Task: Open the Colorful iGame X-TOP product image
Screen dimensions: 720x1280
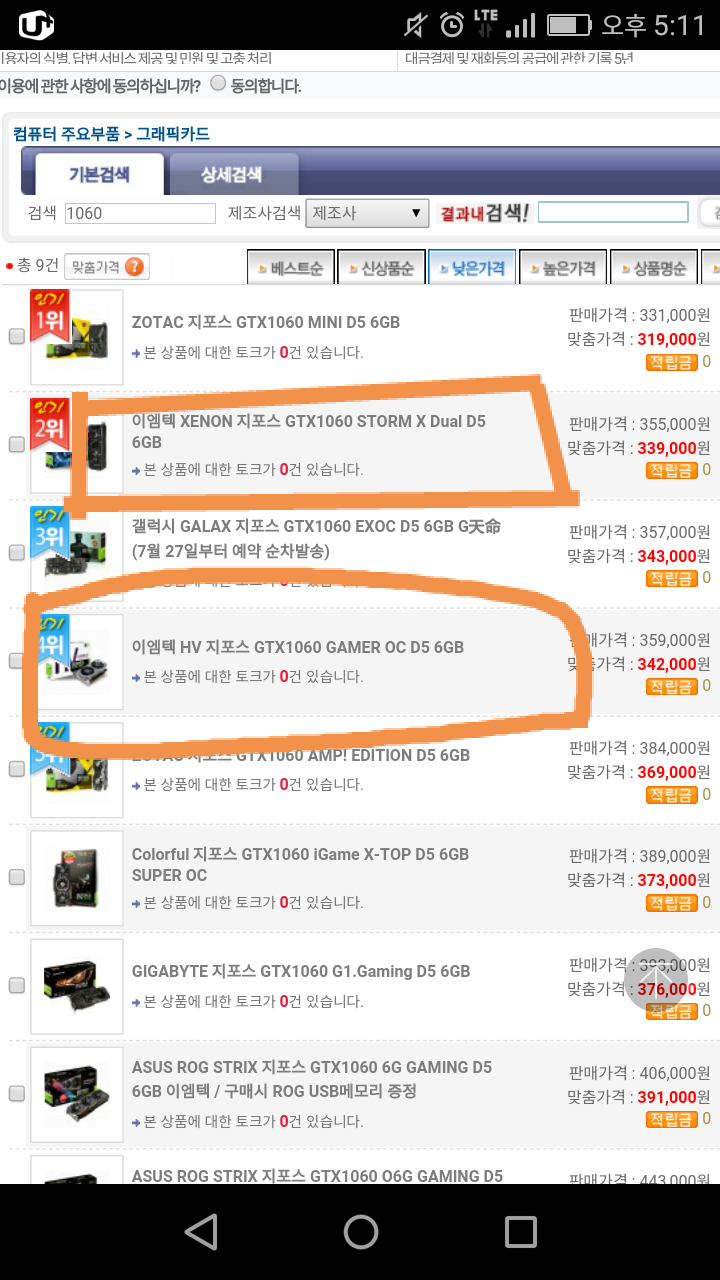Action: tap(77, 878)
